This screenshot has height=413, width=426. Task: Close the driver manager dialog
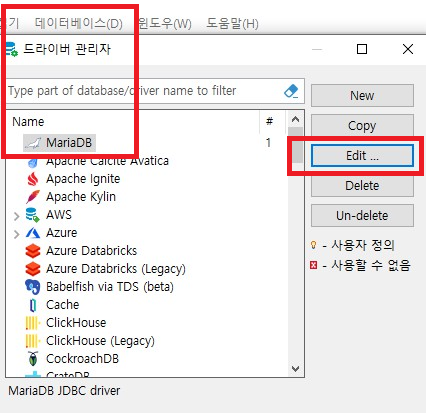tap(408, 49)
